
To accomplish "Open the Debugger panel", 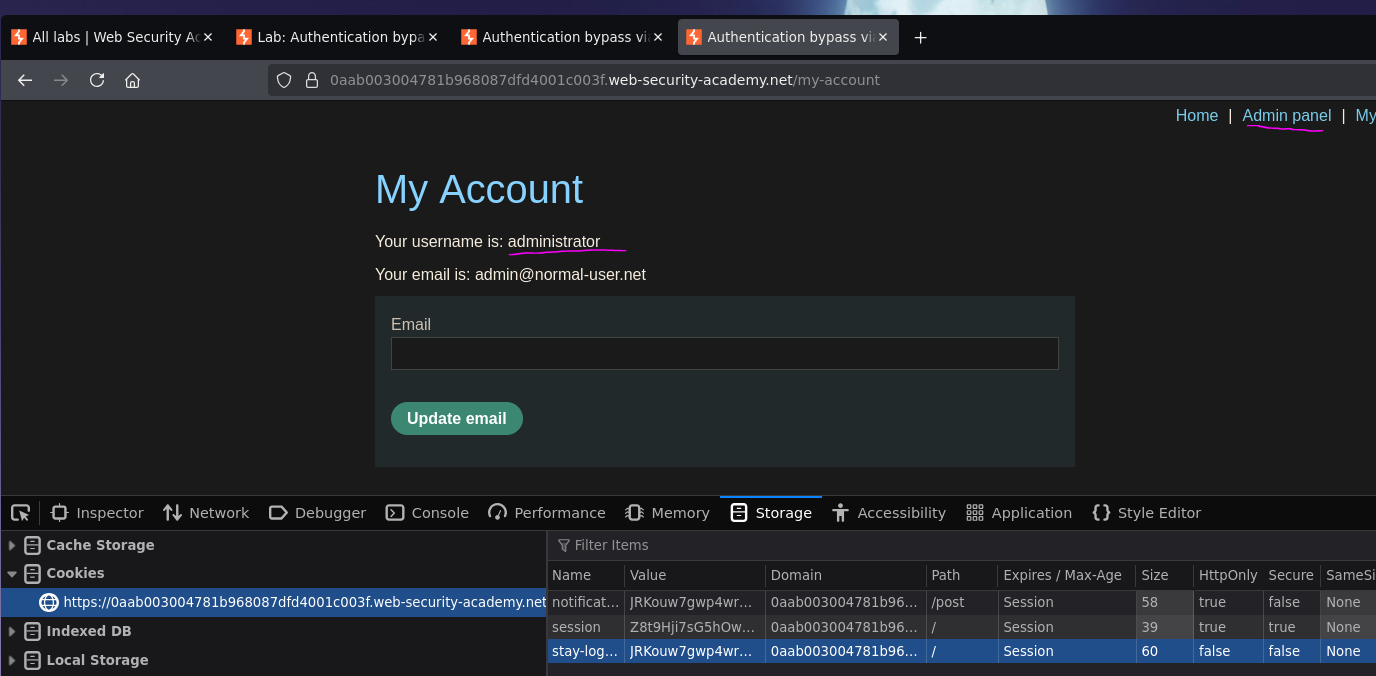I will click(x=317, y=513).
